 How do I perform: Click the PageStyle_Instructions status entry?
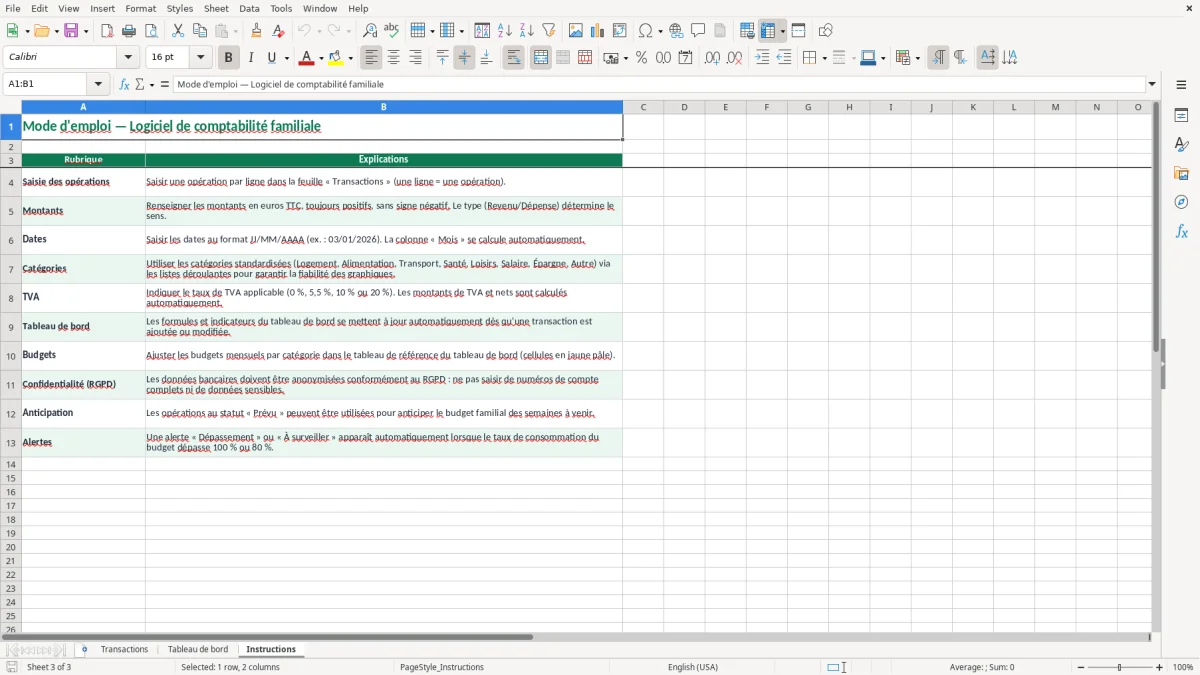coord(442,667)
